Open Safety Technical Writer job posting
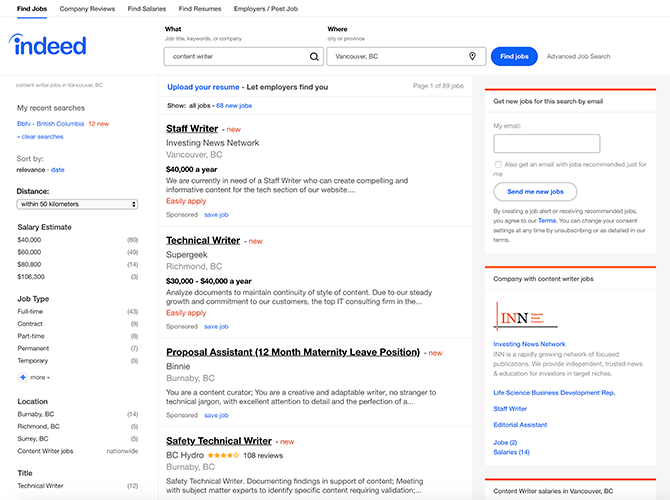The width and height of the screenshot is (670, 500). coord(219,441)
